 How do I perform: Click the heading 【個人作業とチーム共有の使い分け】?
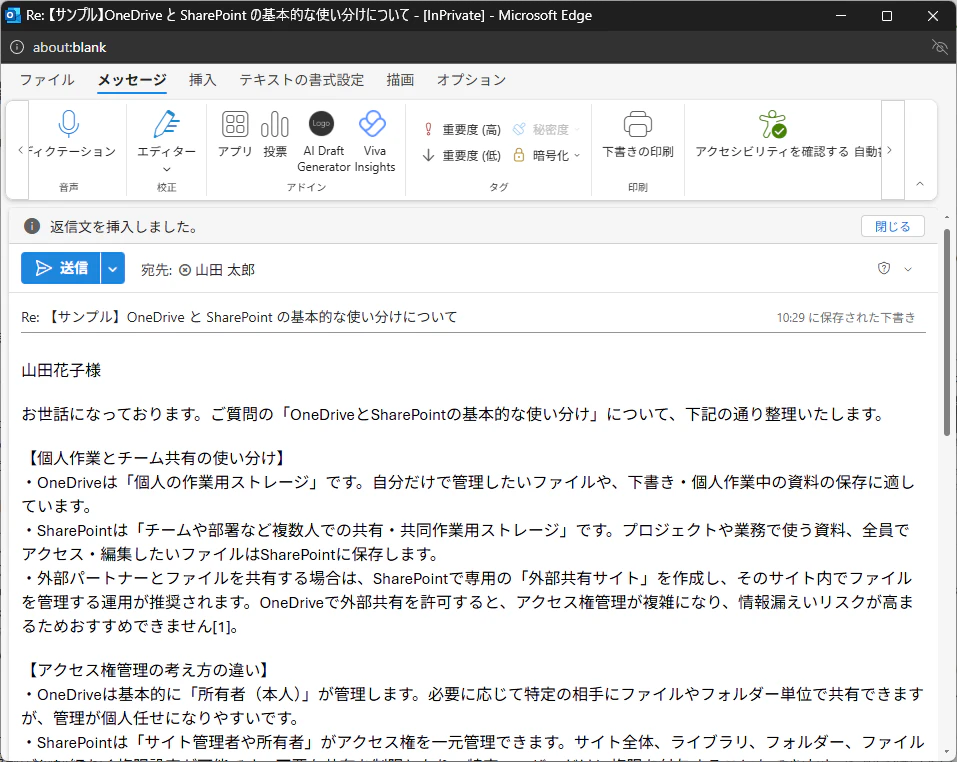click(155, 458)
